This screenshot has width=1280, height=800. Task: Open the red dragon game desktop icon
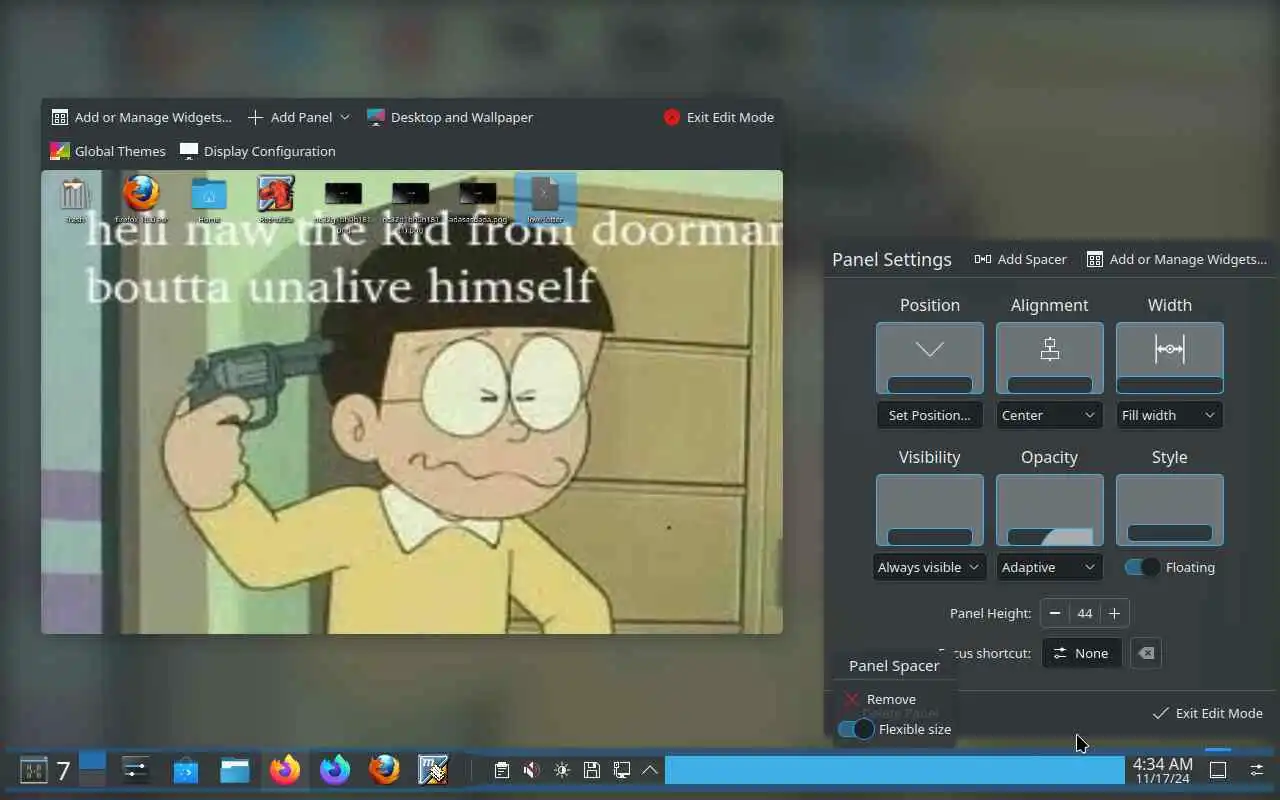(x=275, y=198)
